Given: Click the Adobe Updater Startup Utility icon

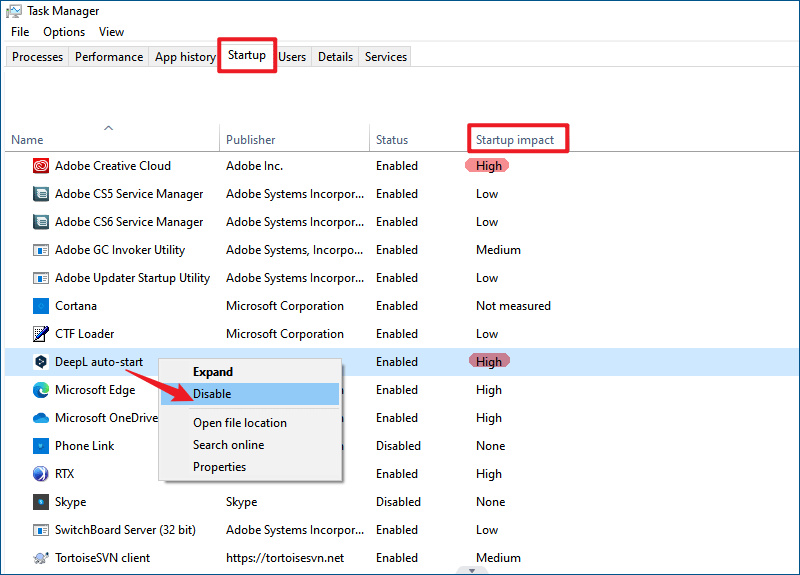Looking at the screenshot, I should [x=41, y=278].
